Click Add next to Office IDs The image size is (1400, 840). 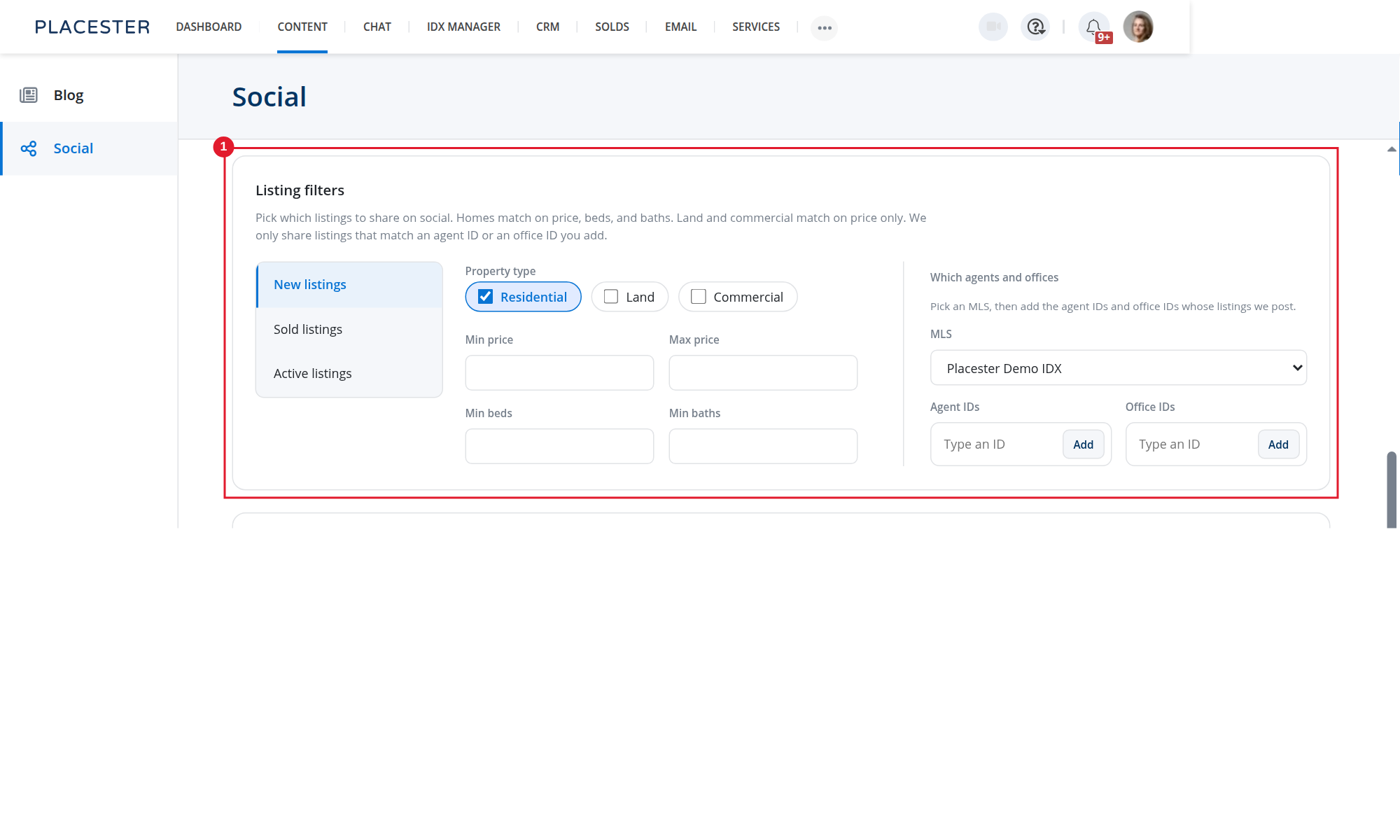1278,444
